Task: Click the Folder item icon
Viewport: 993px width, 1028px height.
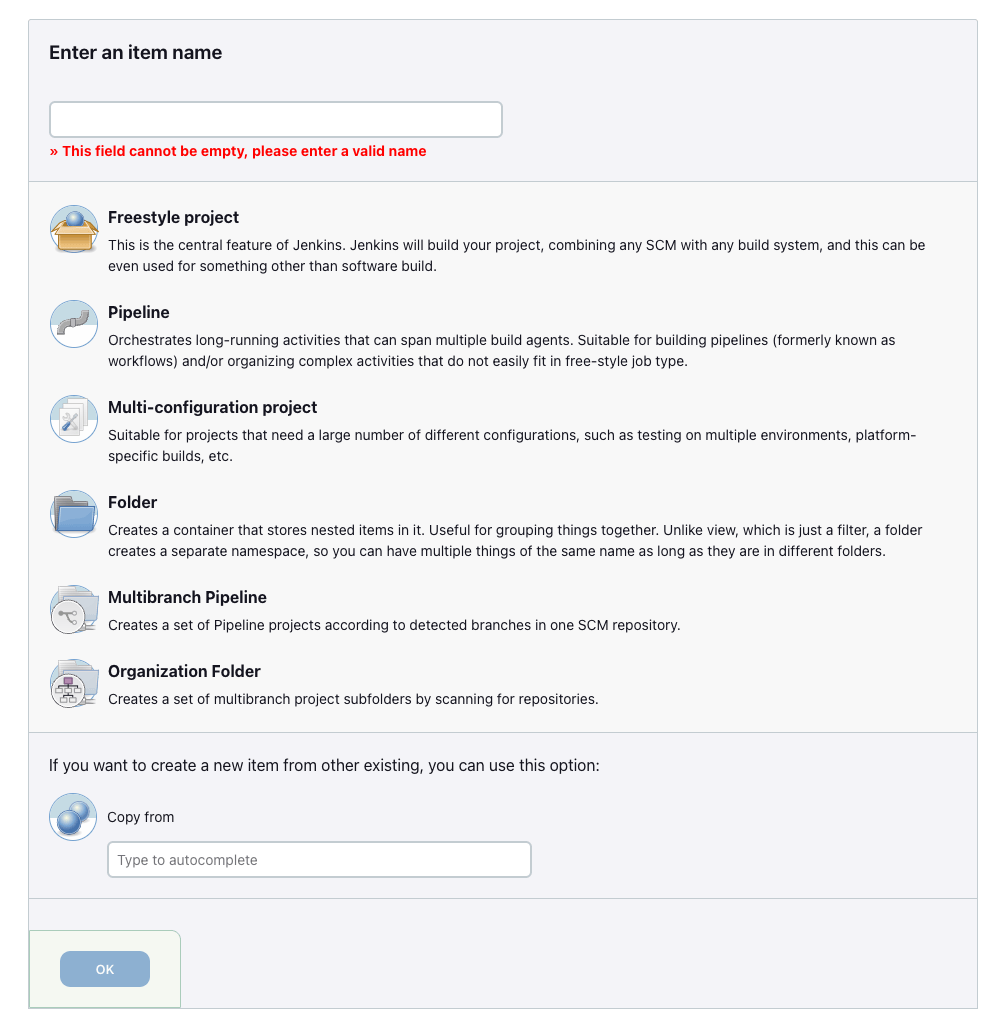Action: tap(74, 514)
